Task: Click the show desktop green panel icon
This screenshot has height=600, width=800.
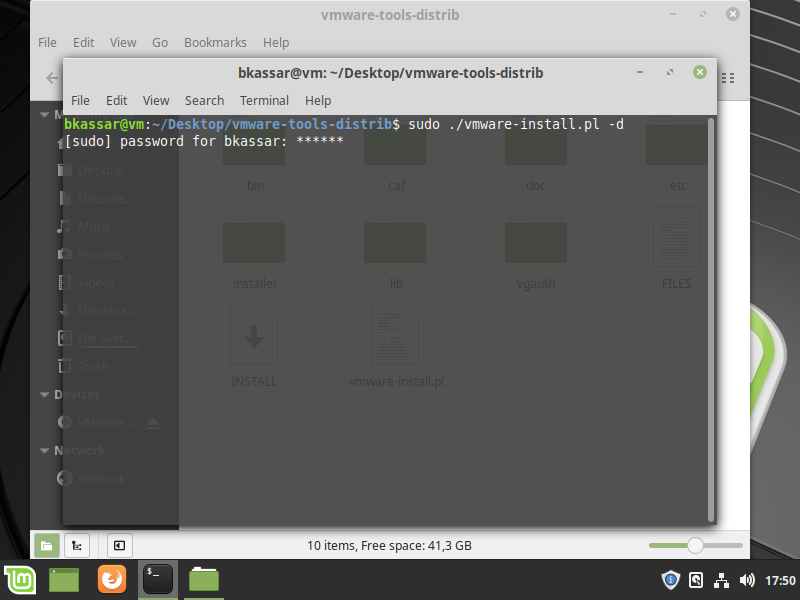Action: coord(64,580)
